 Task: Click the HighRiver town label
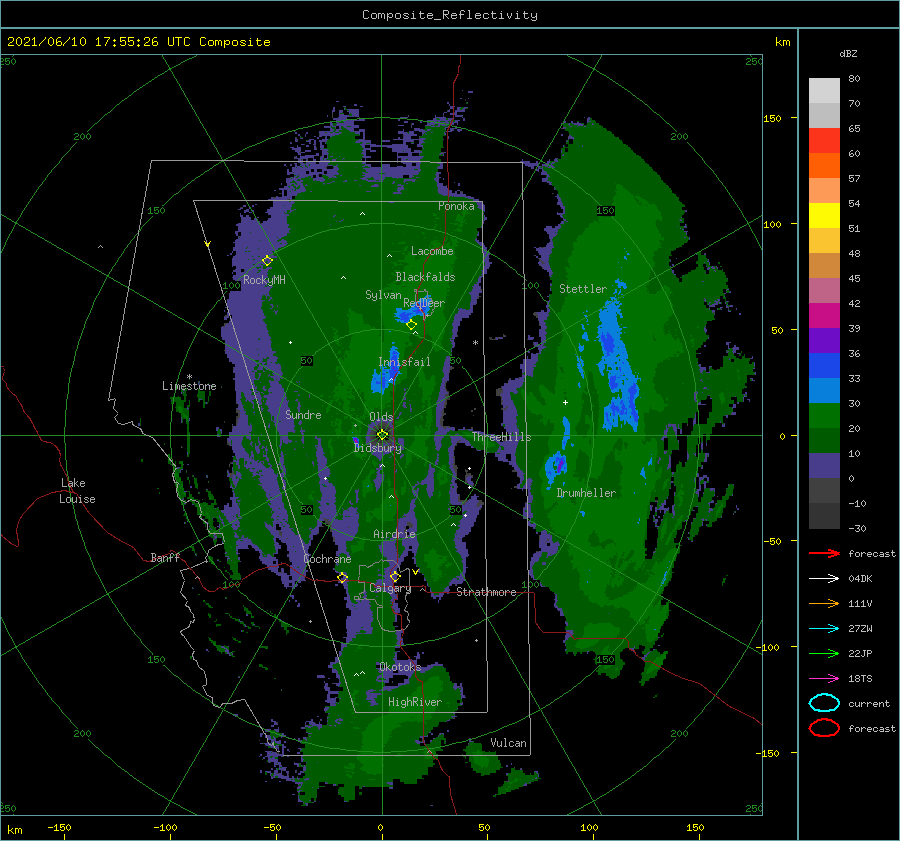414,702
